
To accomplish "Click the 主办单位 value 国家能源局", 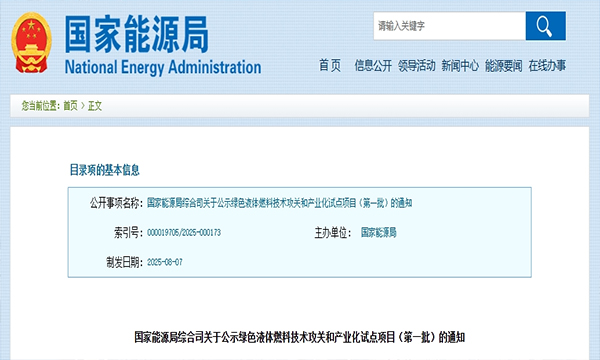I will (378, 233).
